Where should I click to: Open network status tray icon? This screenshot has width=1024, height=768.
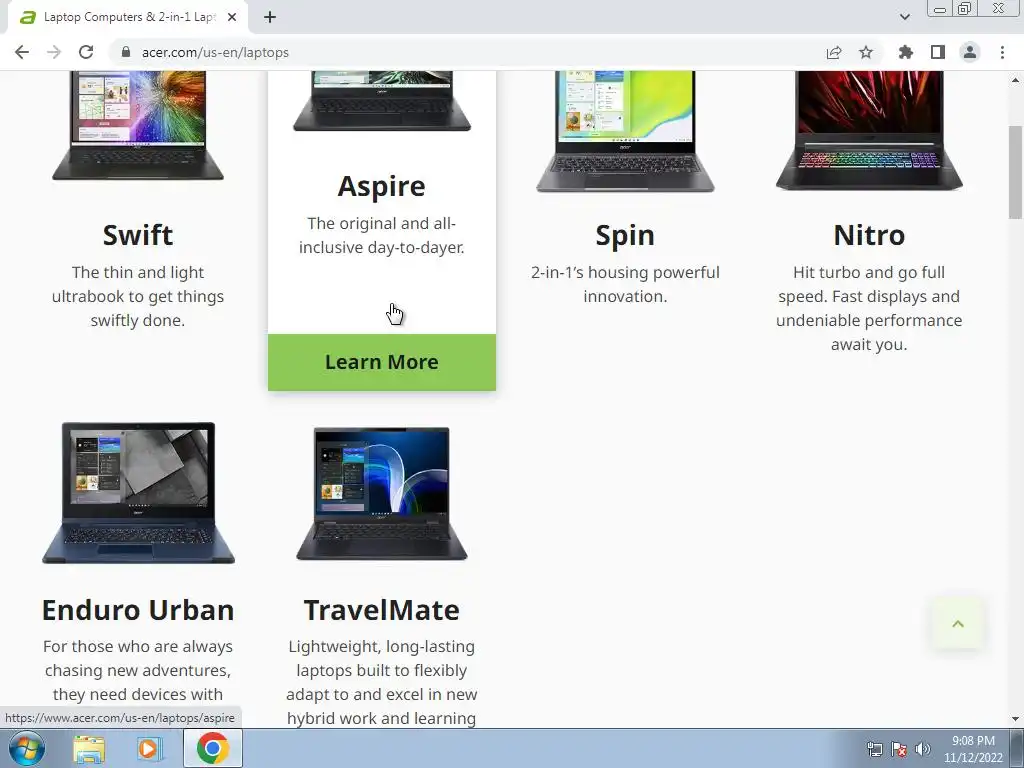point(874,749)
